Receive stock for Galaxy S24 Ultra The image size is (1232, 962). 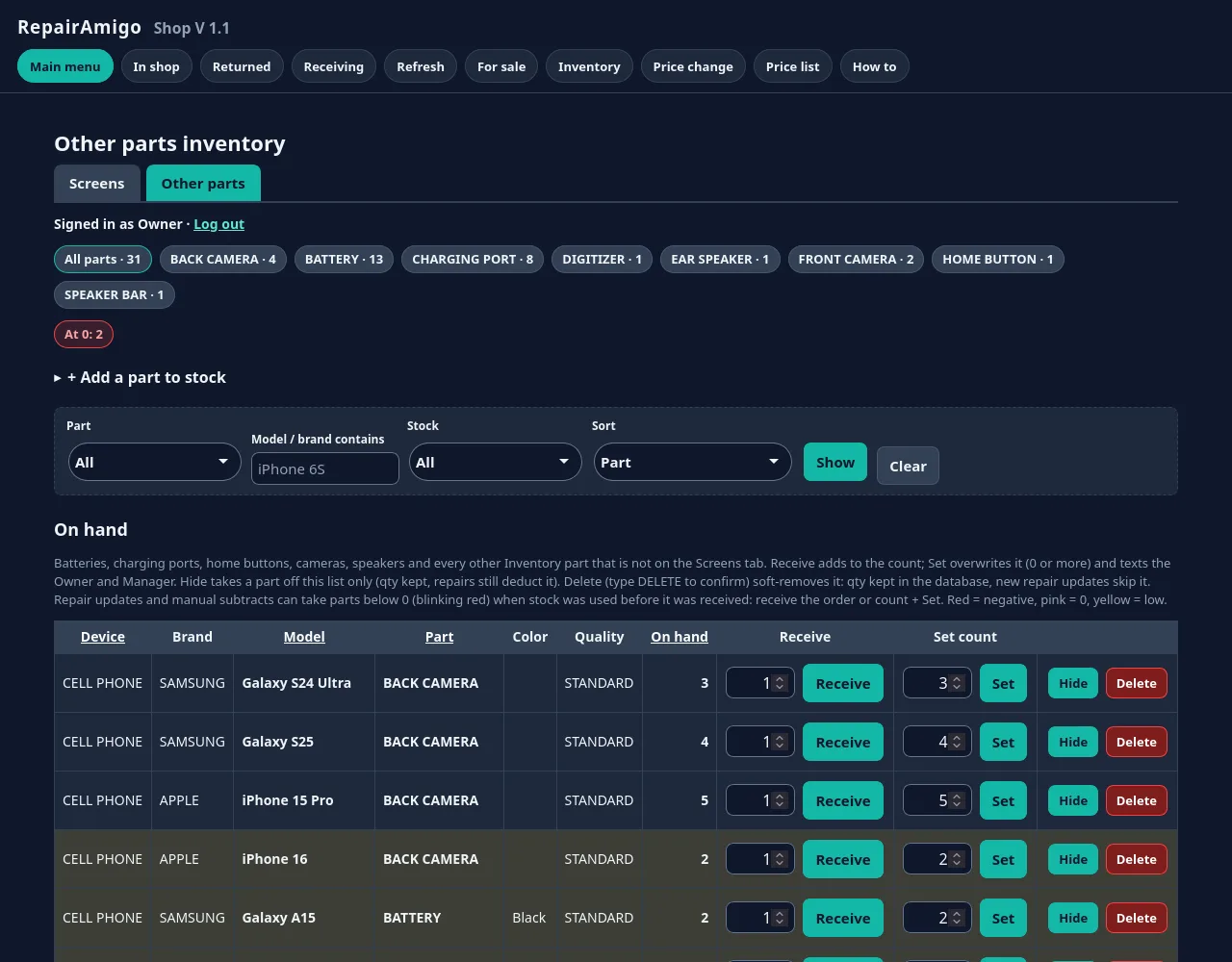843,683
